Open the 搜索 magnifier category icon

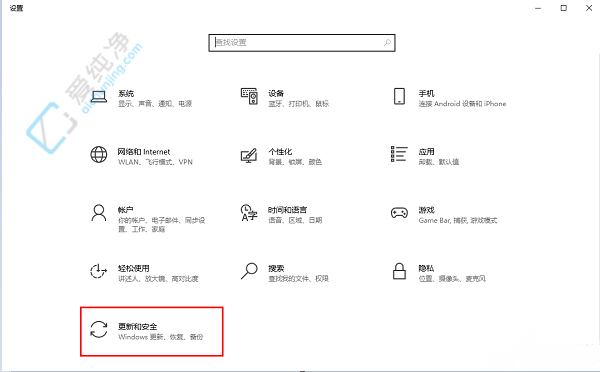pos(249,271)
